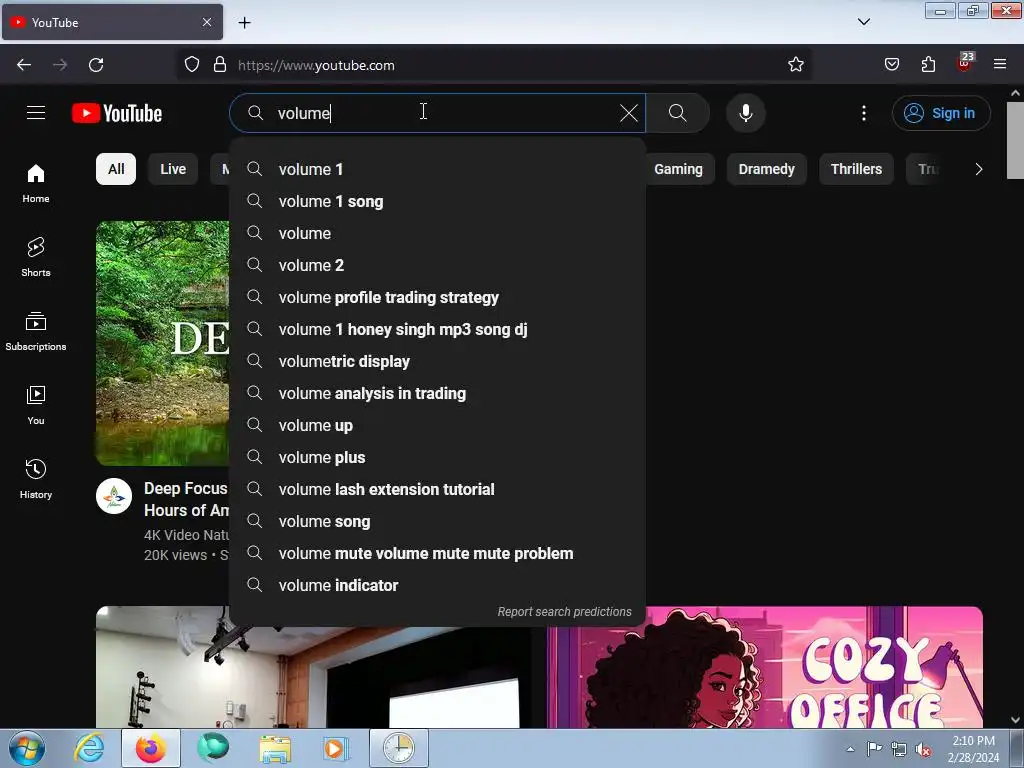The image size is (1024, 768).
Task: Pick the 'volume indicator' suggestion
Action: tap(438, 585)
